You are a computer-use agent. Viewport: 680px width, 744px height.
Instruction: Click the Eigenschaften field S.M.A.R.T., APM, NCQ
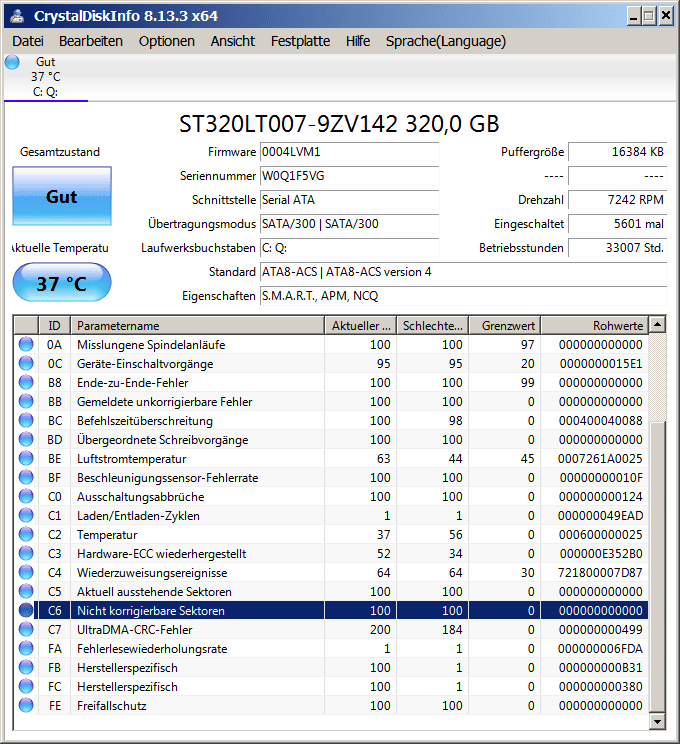tap(463, 296)
